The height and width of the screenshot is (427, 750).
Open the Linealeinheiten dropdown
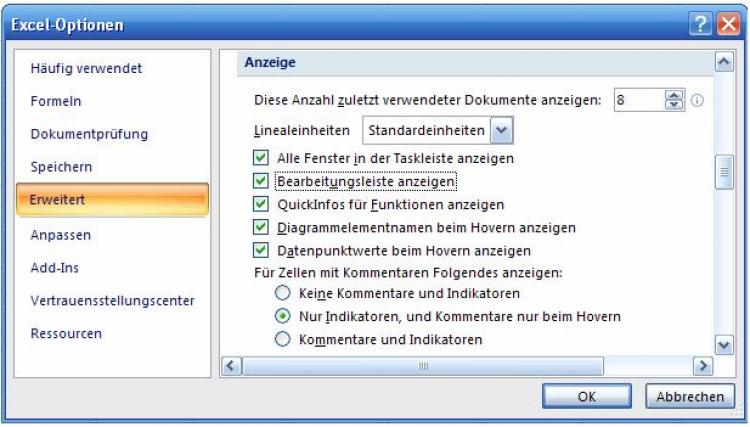point(502,130)
